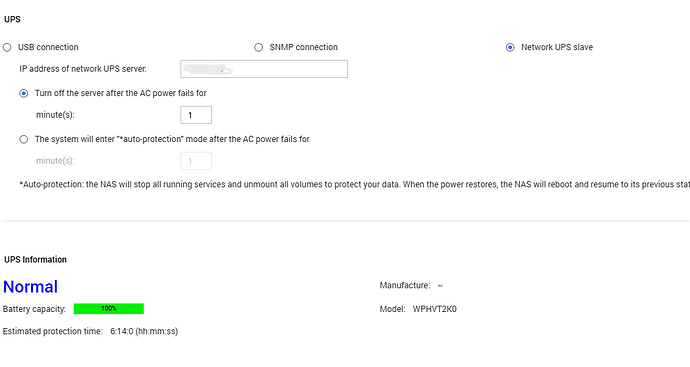This screenshot has width=690, height=367.
Task: Select the USB connection radio button
Action: pyautogui.click(x=7, y=48)
